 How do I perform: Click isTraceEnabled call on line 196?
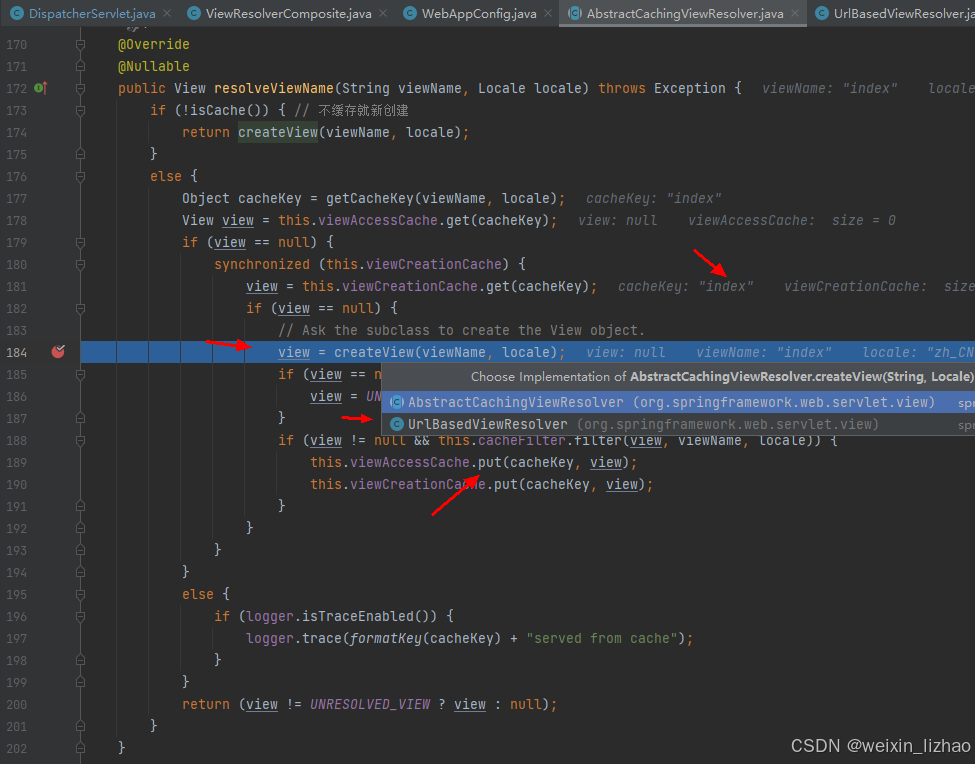[357, 616]
